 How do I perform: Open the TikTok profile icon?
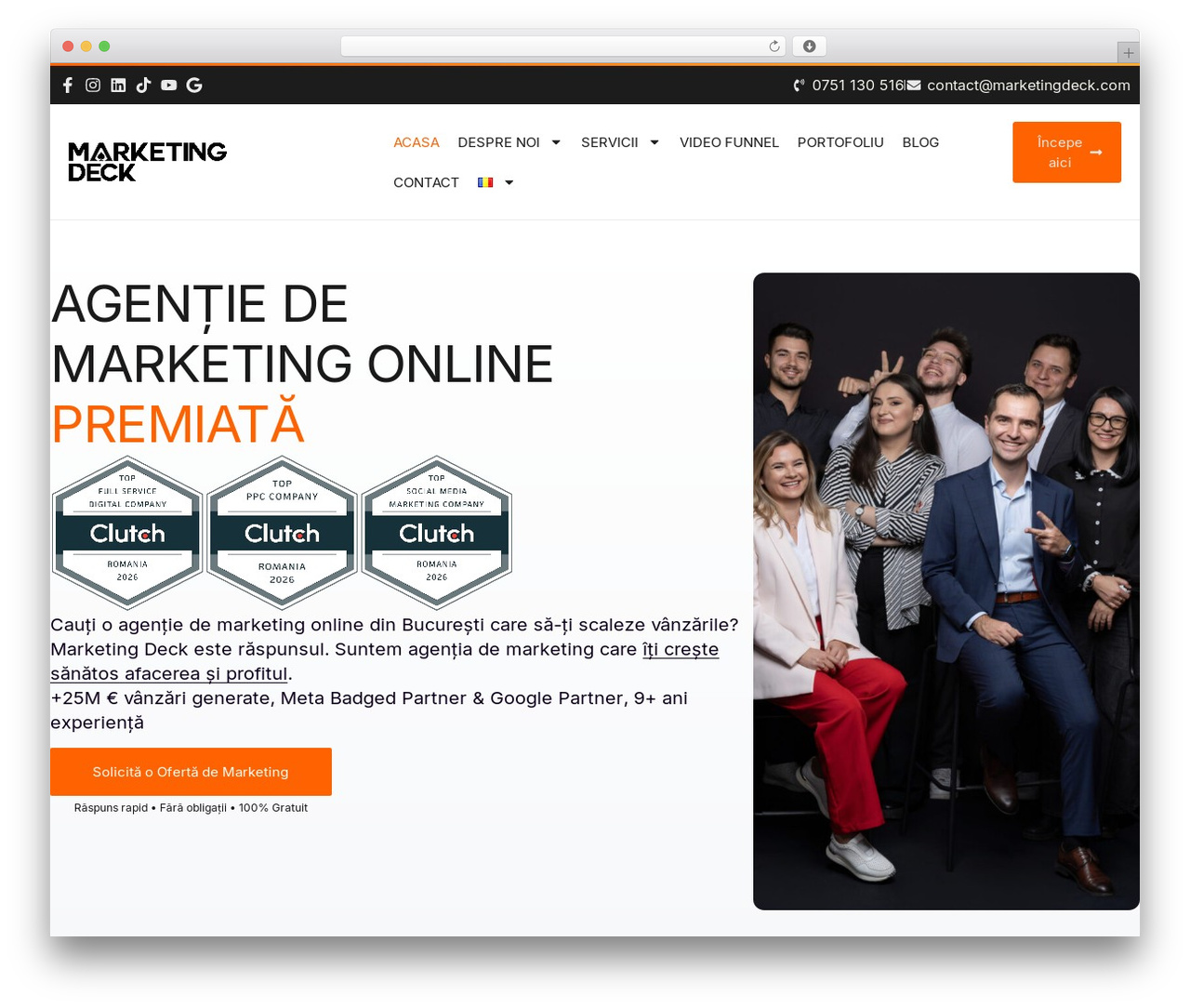tap(143, 85)
